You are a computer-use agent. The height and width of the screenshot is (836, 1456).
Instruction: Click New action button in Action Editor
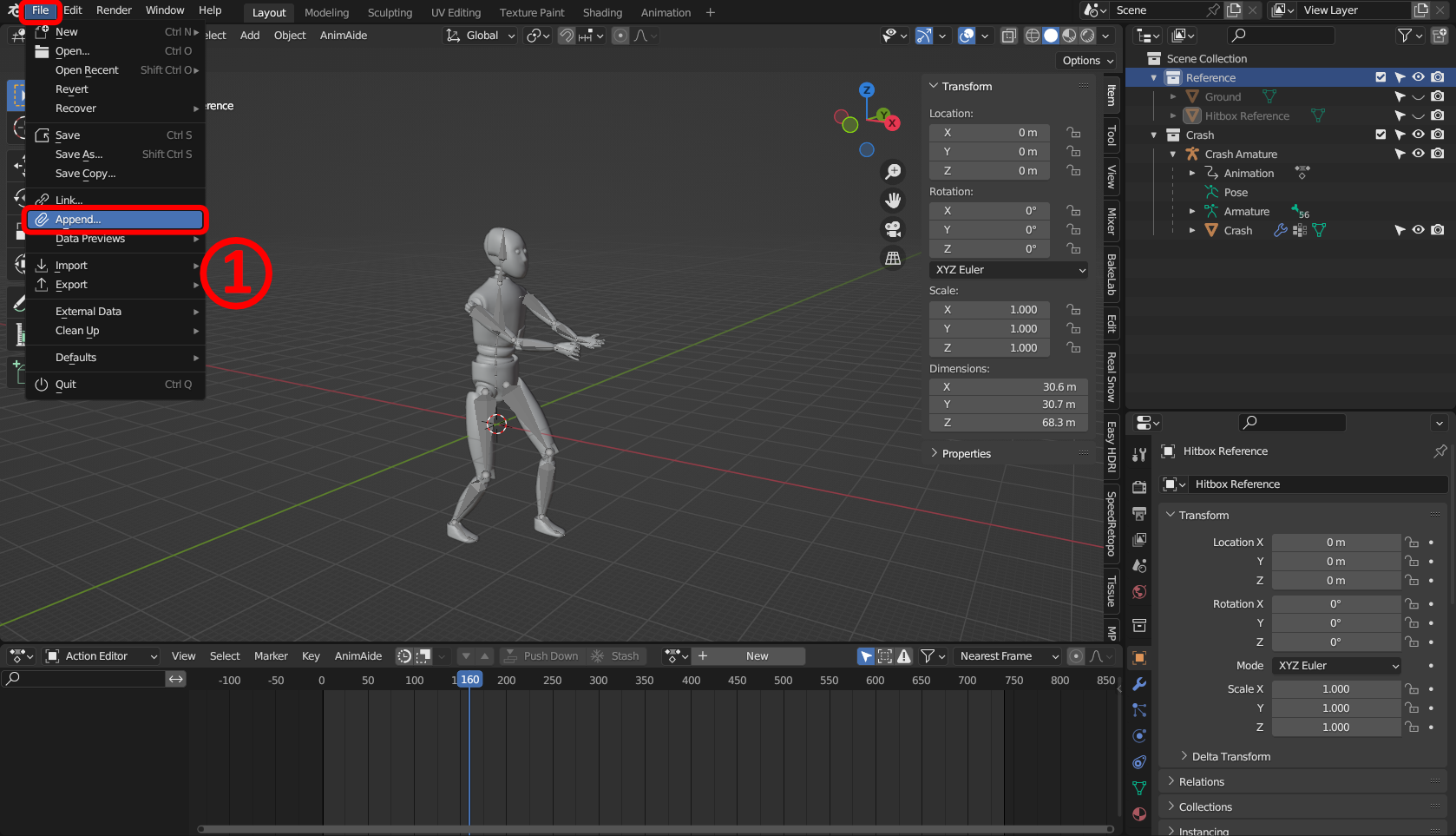tap(756, 656)
